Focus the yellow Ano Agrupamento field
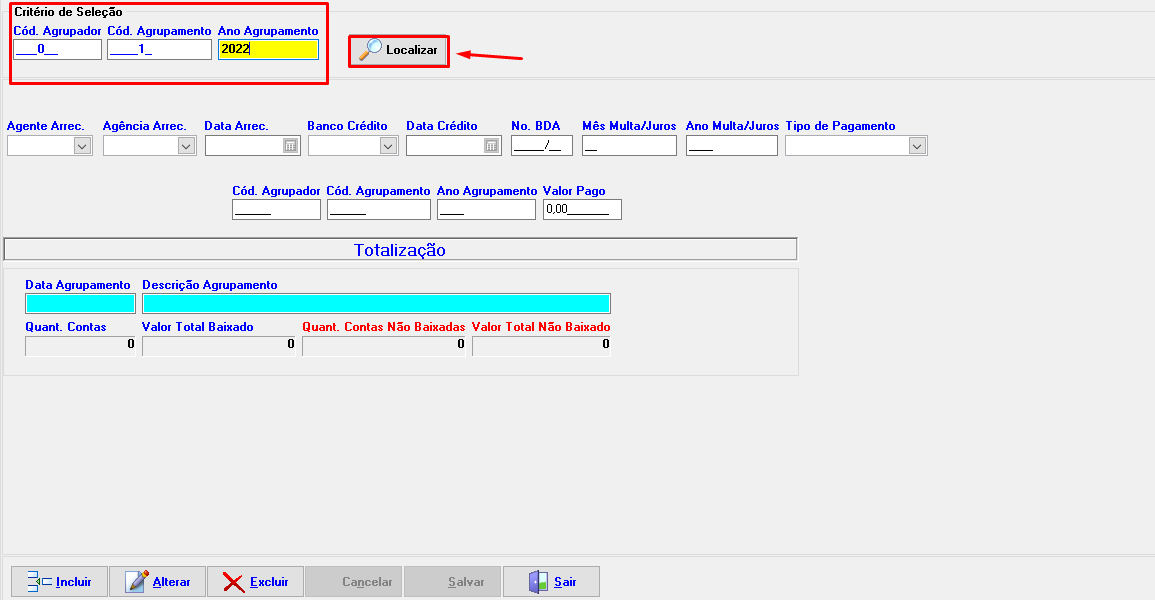The width and height of the screenshot is (1155, 600). pyautogui.click(x=268, y=49)
